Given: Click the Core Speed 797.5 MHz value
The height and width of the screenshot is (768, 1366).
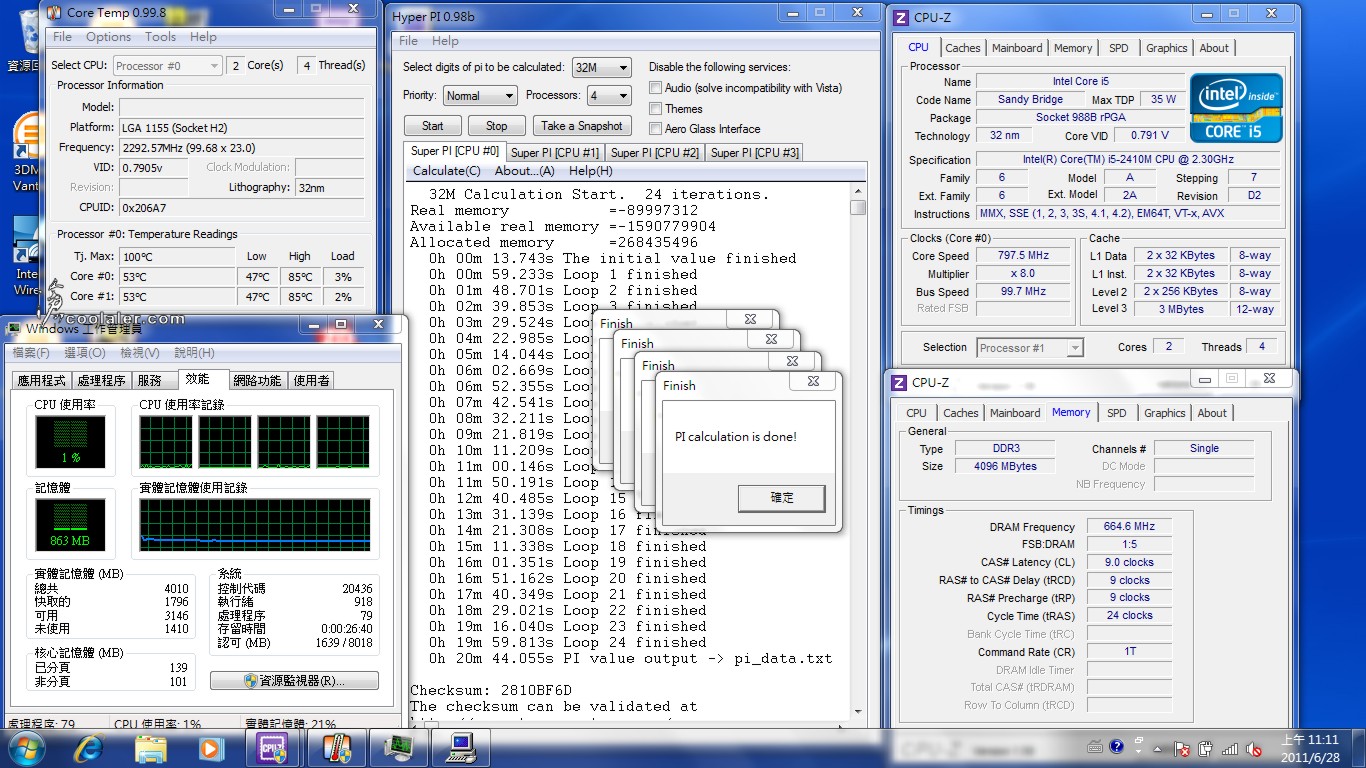Looking at the screenshot, I should pos(1023,256).
